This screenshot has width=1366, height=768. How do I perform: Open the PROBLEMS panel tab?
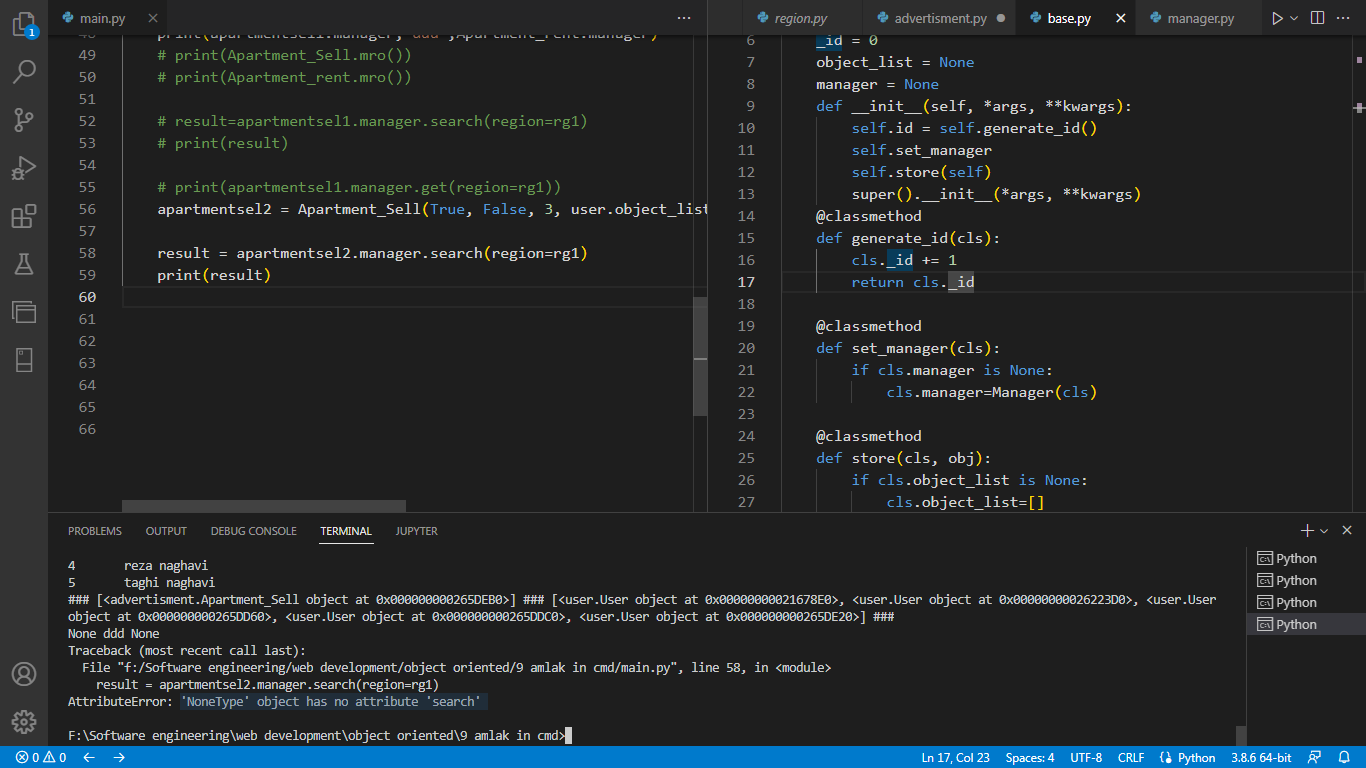(x=95, y=531)
